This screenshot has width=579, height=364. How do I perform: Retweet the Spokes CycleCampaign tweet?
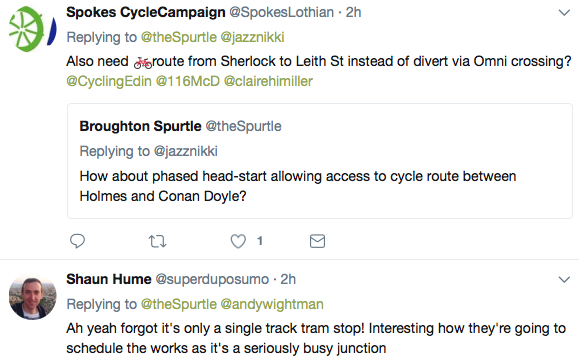coord(157,241)
